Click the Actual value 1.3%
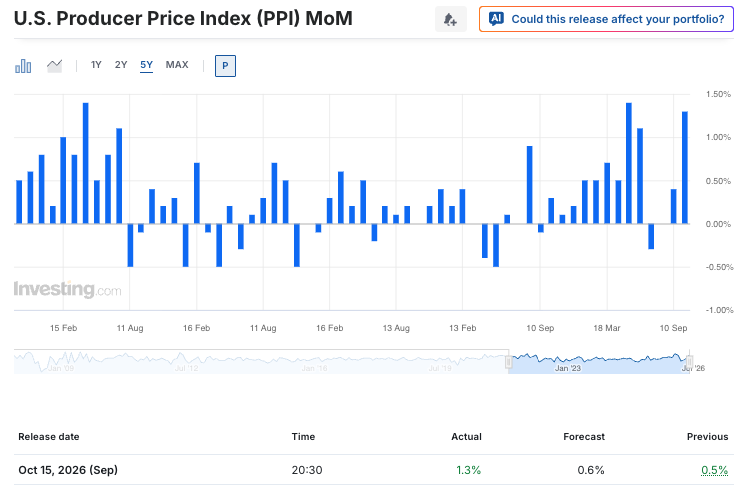 [x=468, y=470]
